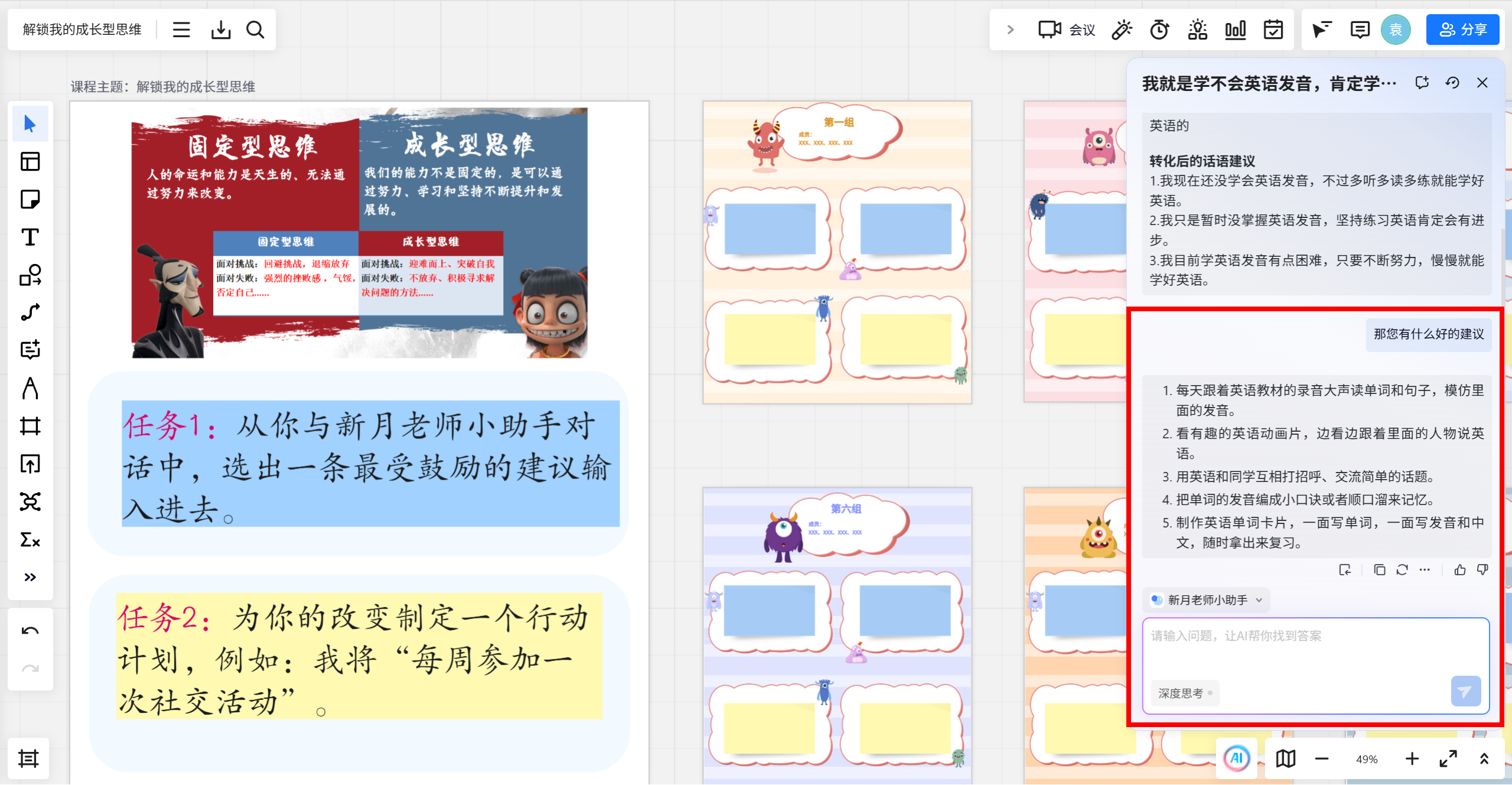The image size is (1512, 785).
Task: Enter fullscreen mode
Action: pyautogui.click(x=1448, y=759)
